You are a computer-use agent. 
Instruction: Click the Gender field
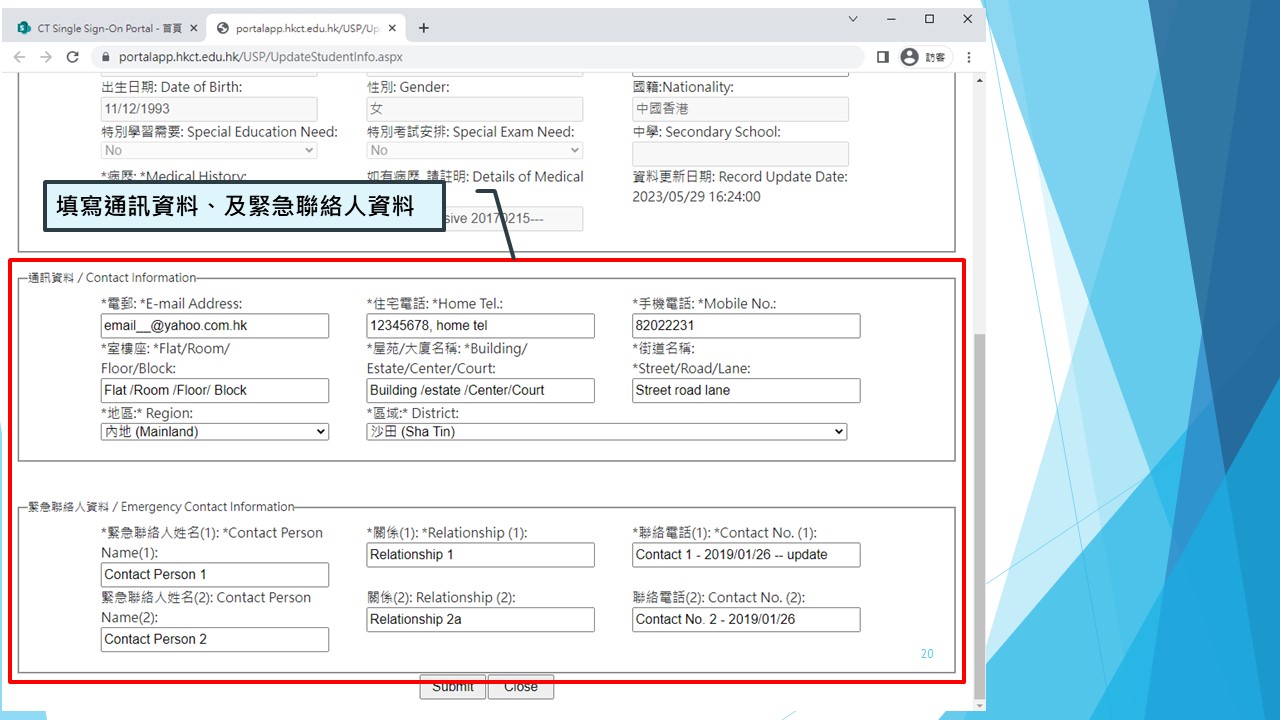coord(475,109)
